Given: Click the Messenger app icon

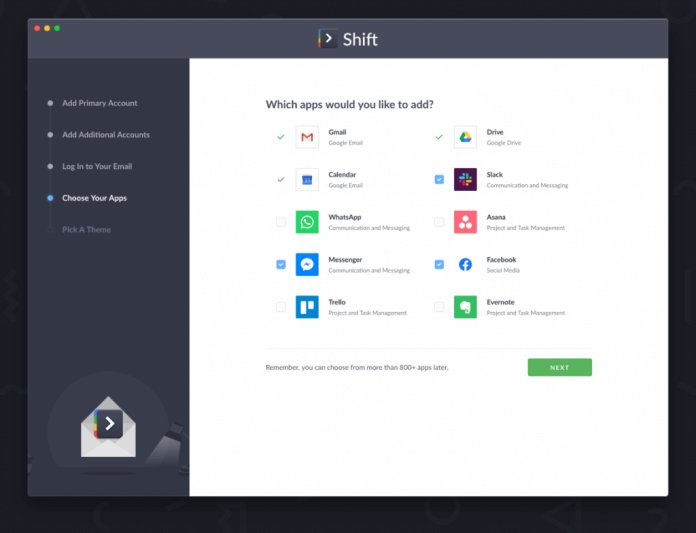Looking at the screenshot, I should (x=307, y=265).
